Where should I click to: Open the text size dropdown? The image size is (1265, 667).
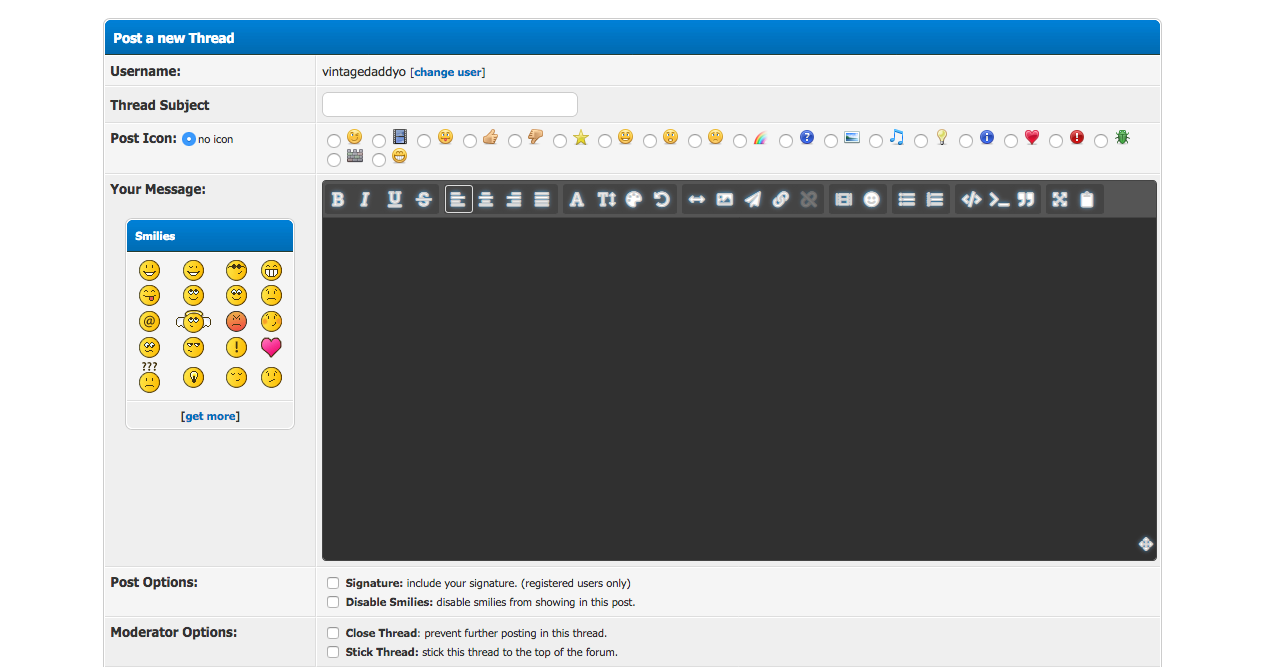tap(606, 200)
